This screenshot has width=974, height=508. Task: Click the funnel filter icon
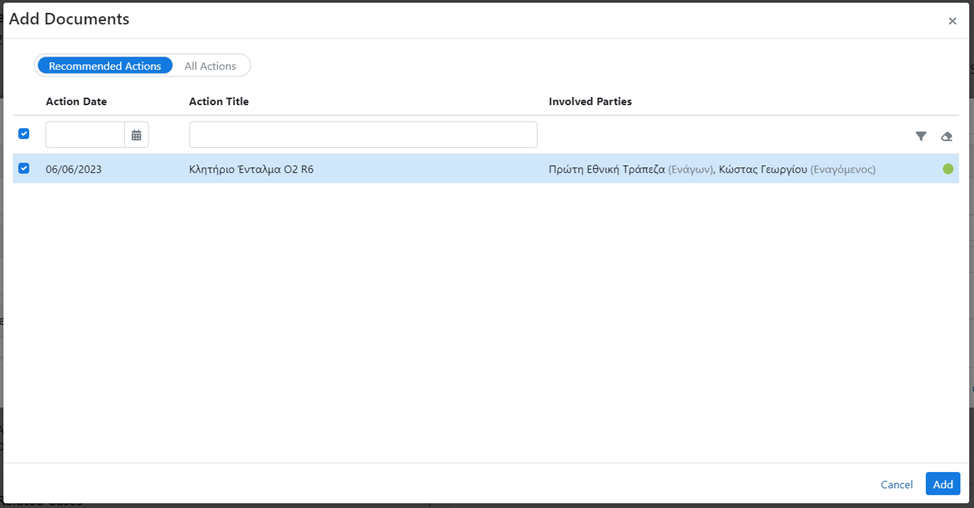pyautogui.click(x=921, y=136)
